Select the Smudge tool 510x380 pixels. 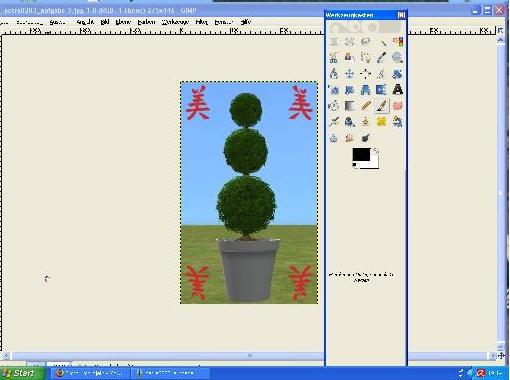coord(349,138)
